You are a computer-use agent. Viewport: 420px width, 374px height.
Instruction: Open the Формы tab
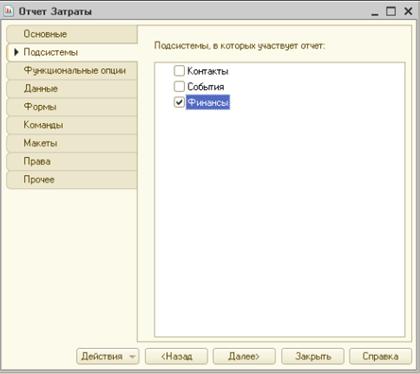tap(72, 107)
